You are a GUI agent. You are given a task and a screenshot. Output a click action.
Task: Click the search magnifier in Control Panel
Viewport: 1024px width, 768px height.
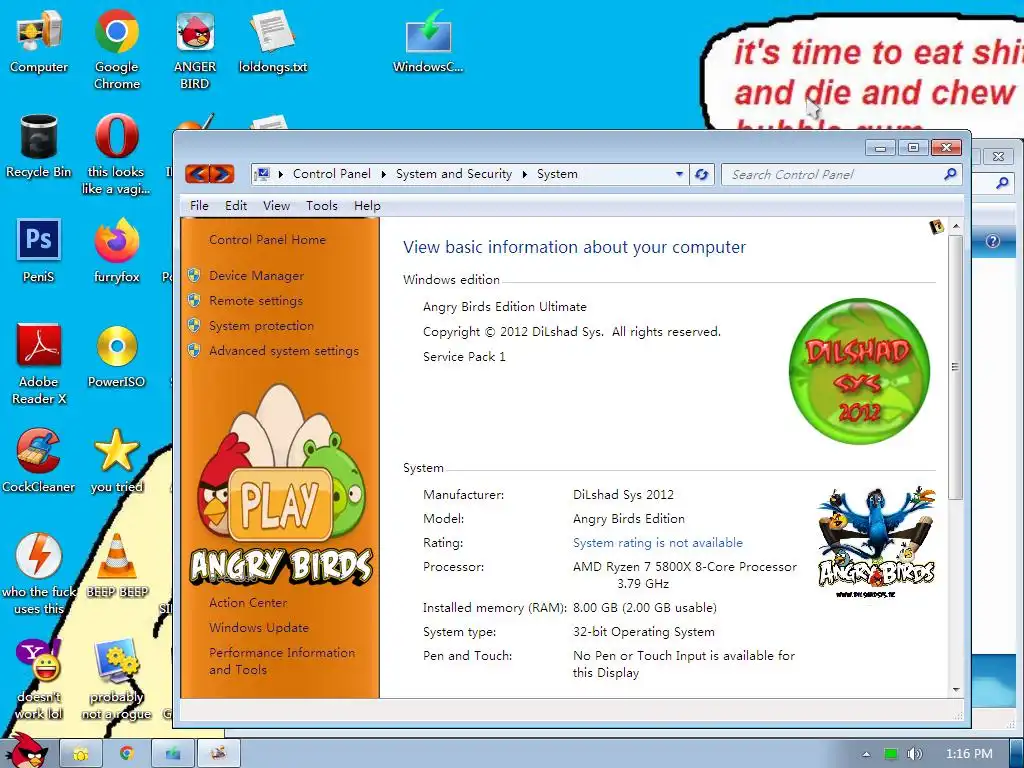click(950, 174)
